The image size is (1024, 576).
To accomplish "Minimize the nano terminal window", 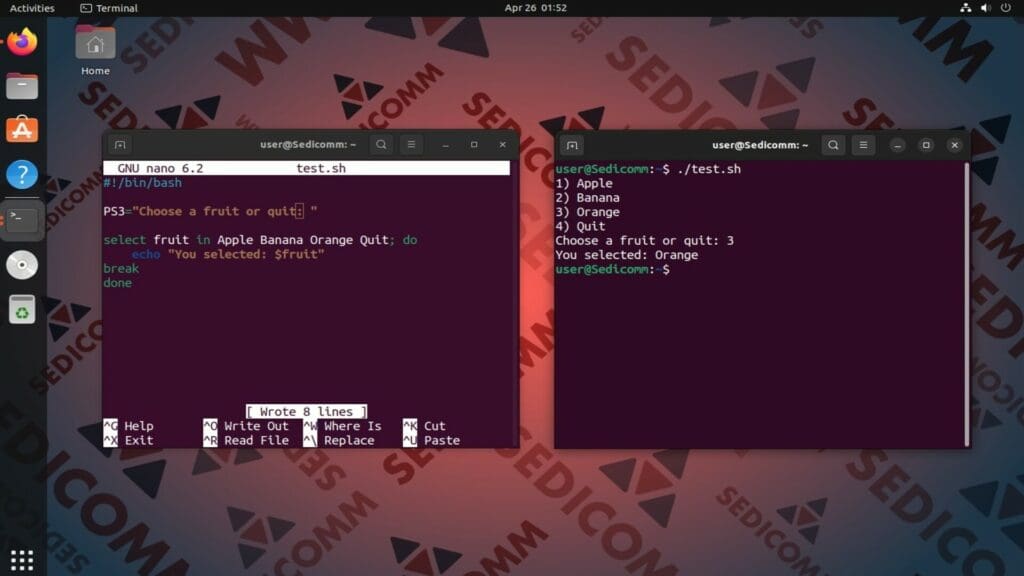I will [445, 145].
